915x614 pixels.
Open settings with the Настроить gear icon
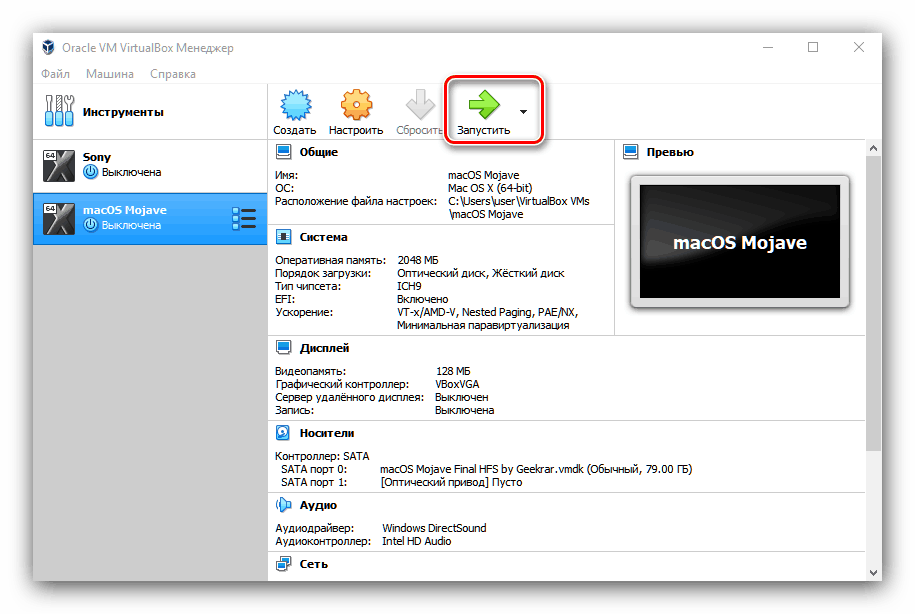tap(356, 102)
